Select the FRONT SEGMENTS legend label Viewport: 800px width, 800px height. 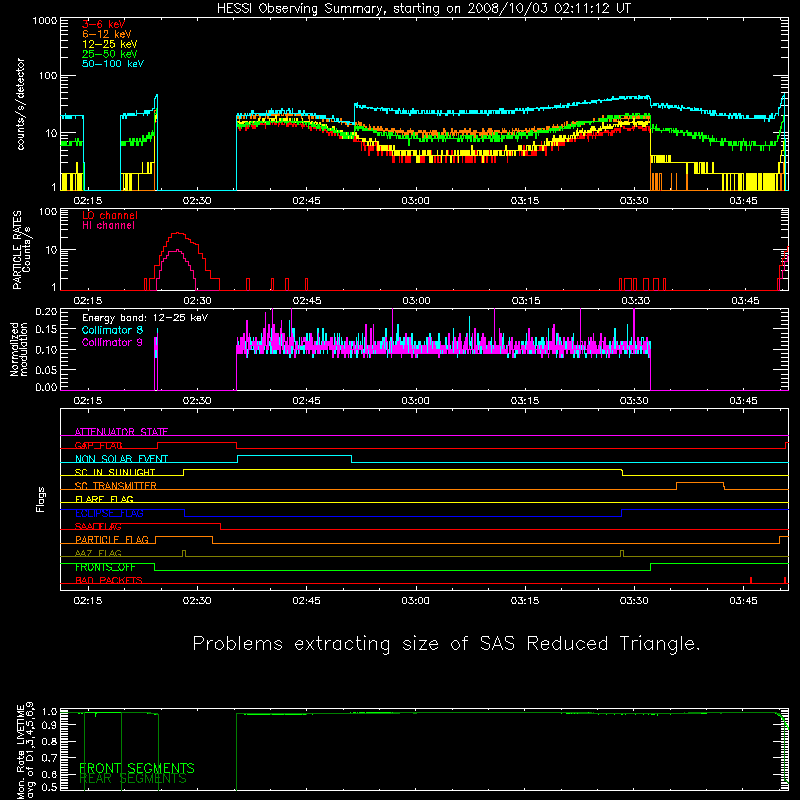pyautogui.click(x=137, y=768)
